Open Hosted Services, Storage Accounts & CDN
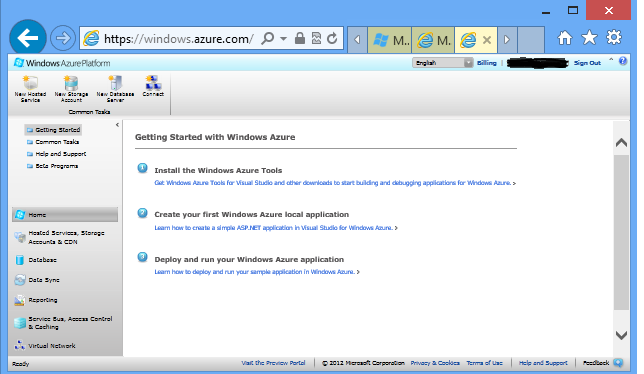Viewport: 644px width, 374px height. 65,237
